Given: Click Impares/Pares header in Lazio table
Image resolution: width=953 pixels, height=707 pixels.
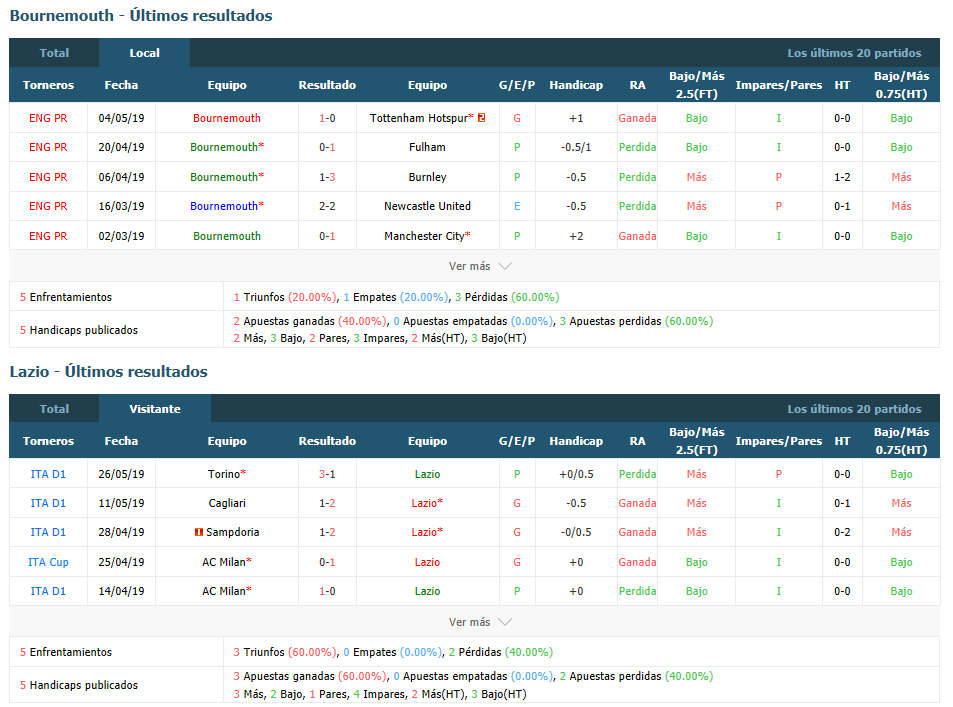Looking at the screenshot, I should pos(779,441).
